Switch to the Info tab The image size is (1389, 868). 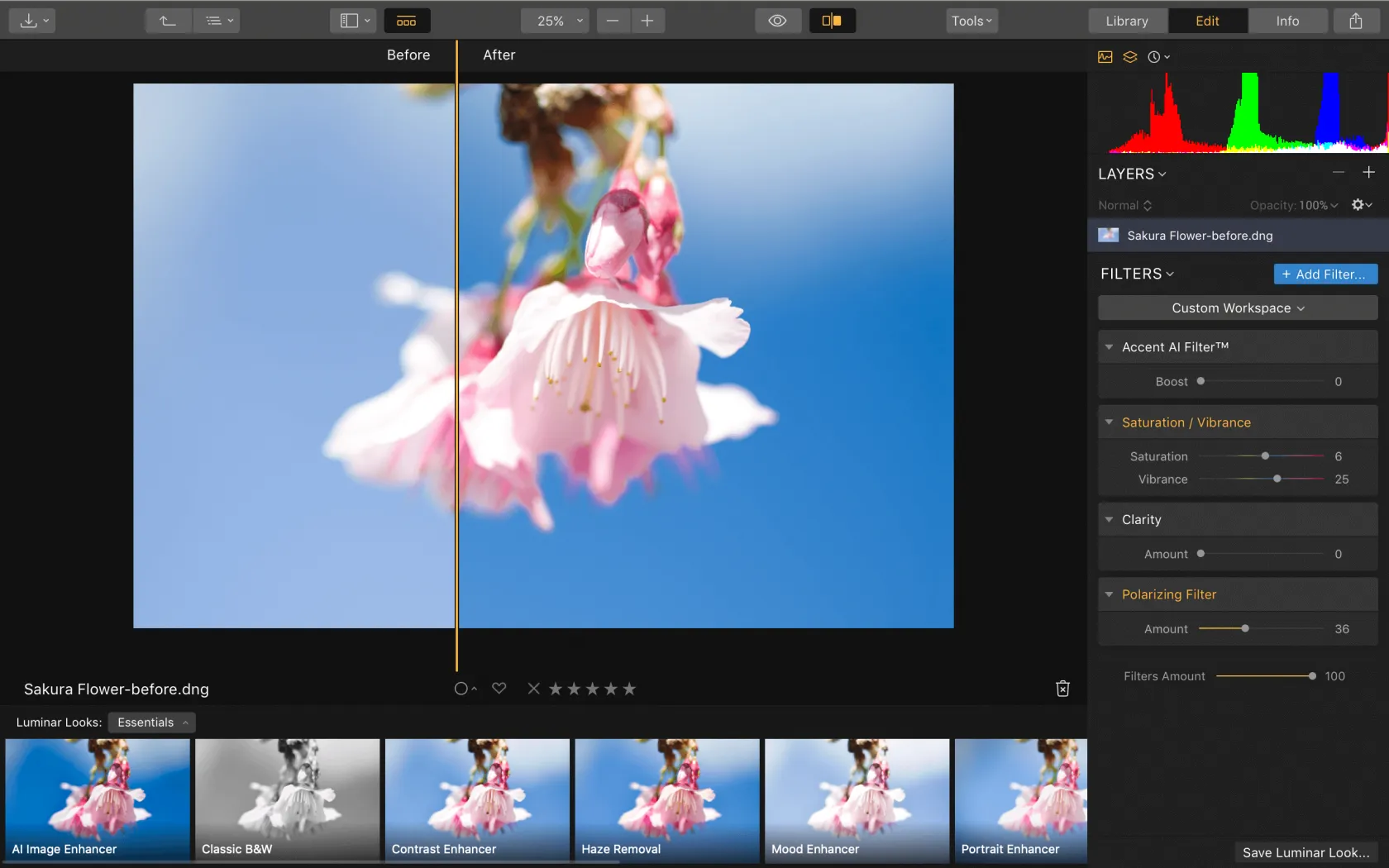(x=1287, y=21)
